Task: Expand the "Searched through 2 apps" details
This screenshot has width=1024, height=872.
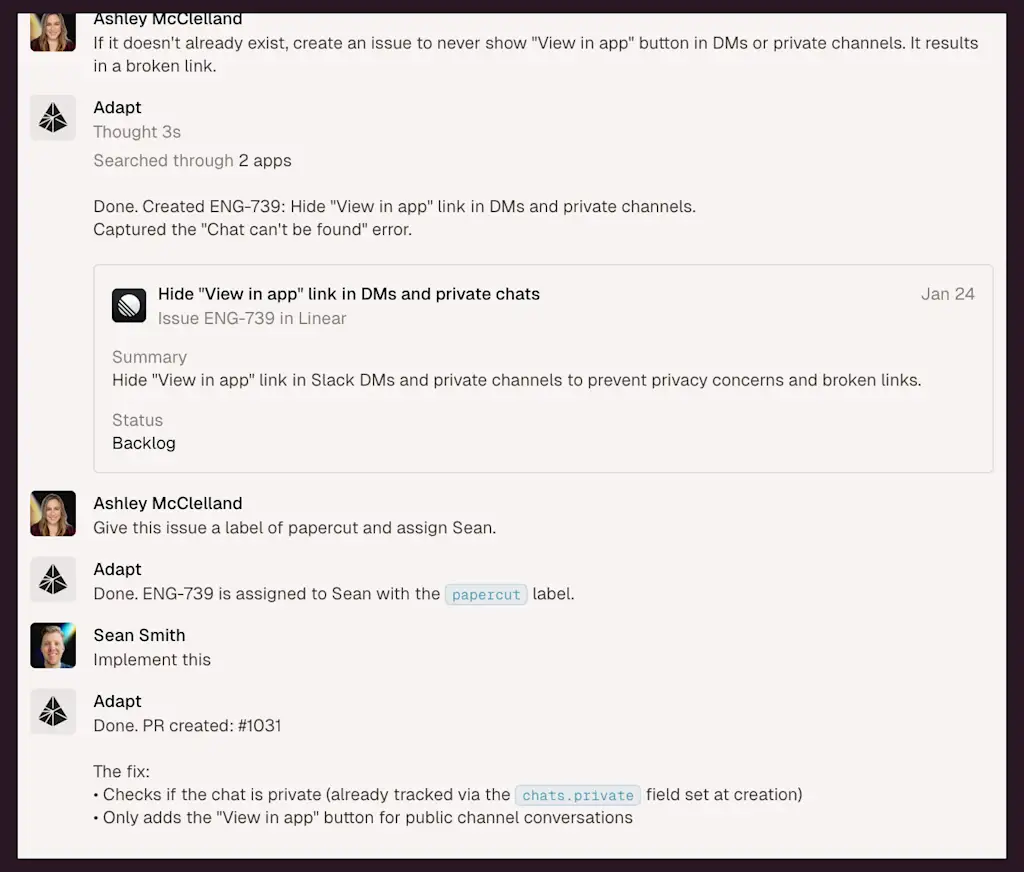Action: click(x=192, y=160)
